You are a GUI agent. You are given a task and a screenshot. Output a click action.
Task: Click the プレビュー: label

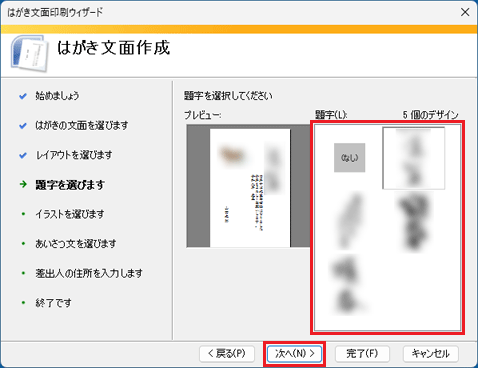point(203,115)
